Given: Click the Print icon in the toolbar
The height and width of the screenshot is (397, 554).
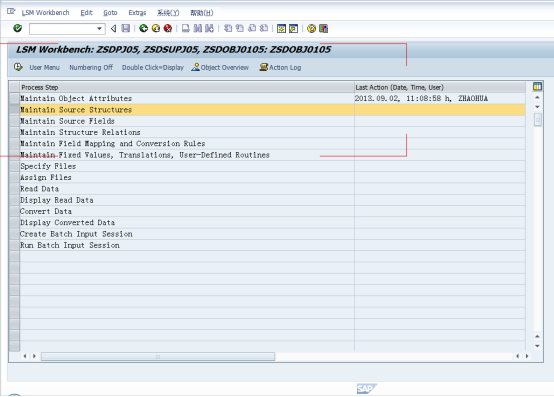Looking at the screenshot, I should [185, 29].
